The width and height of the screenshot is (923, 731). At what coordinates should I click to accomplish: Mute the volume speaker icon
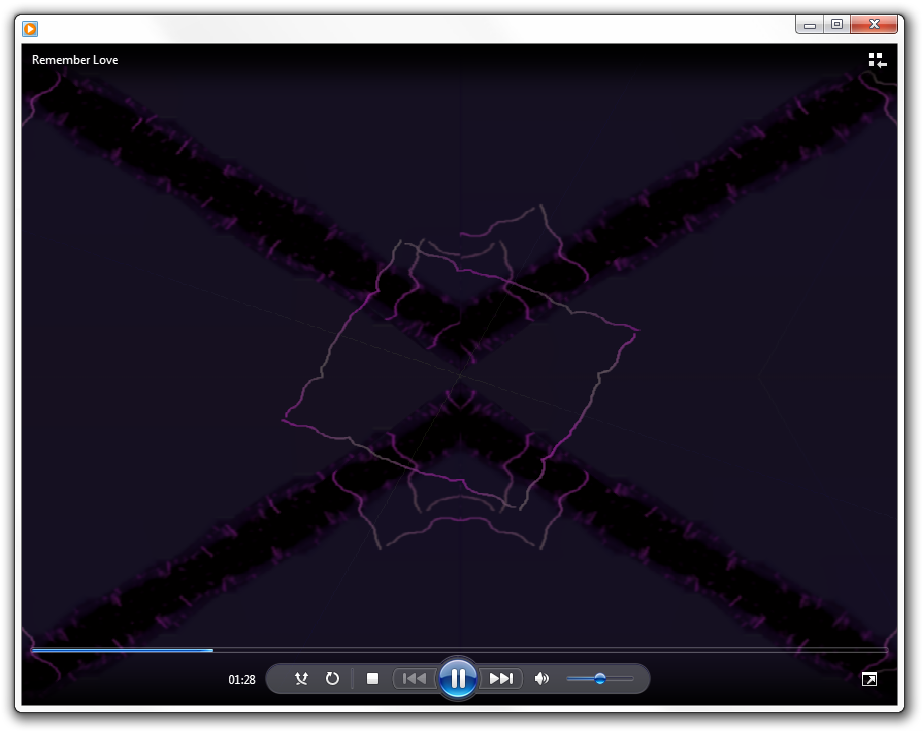tap(542, 679)
